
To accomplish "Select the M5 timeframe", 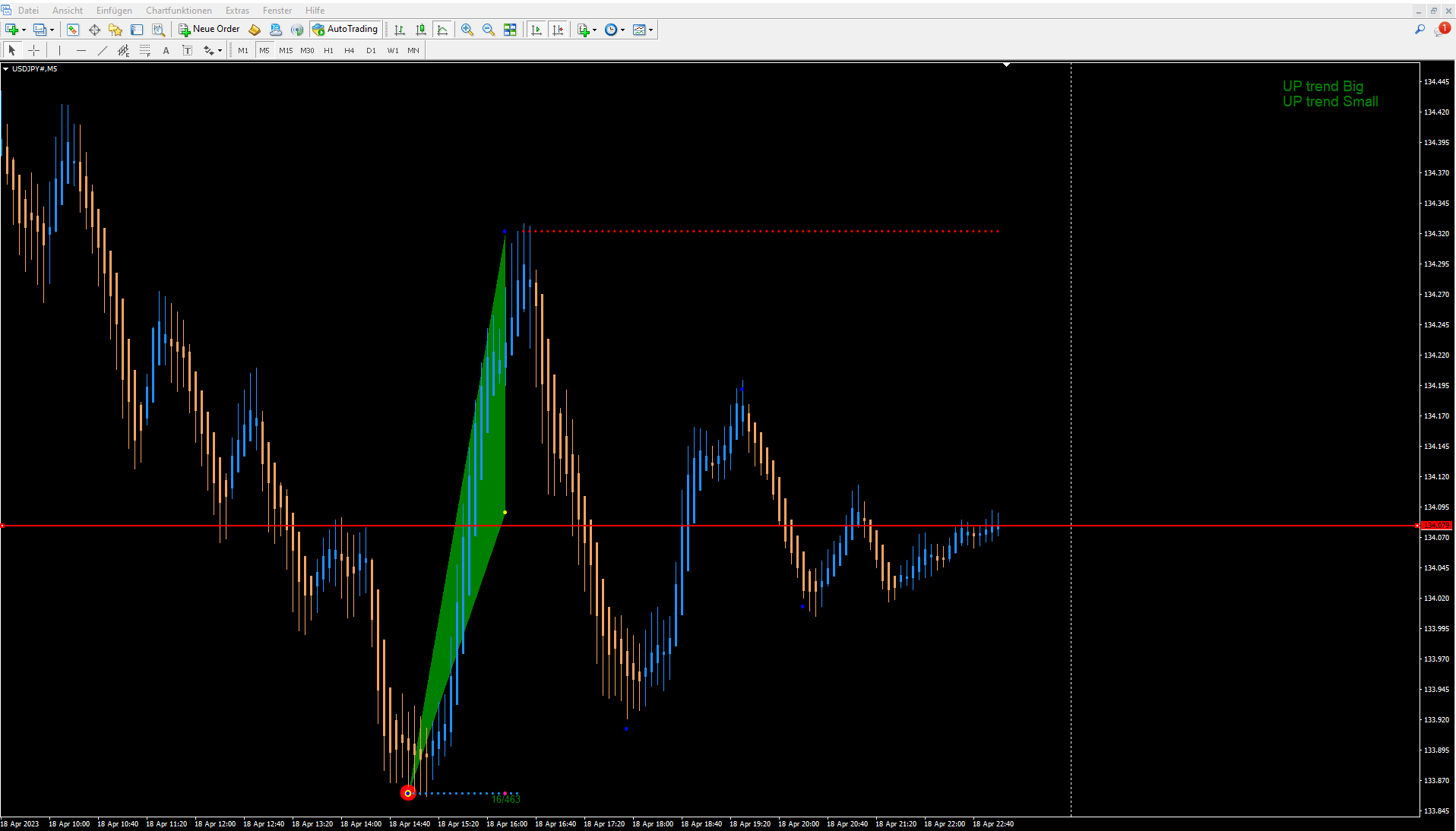I will pos(264,50).
